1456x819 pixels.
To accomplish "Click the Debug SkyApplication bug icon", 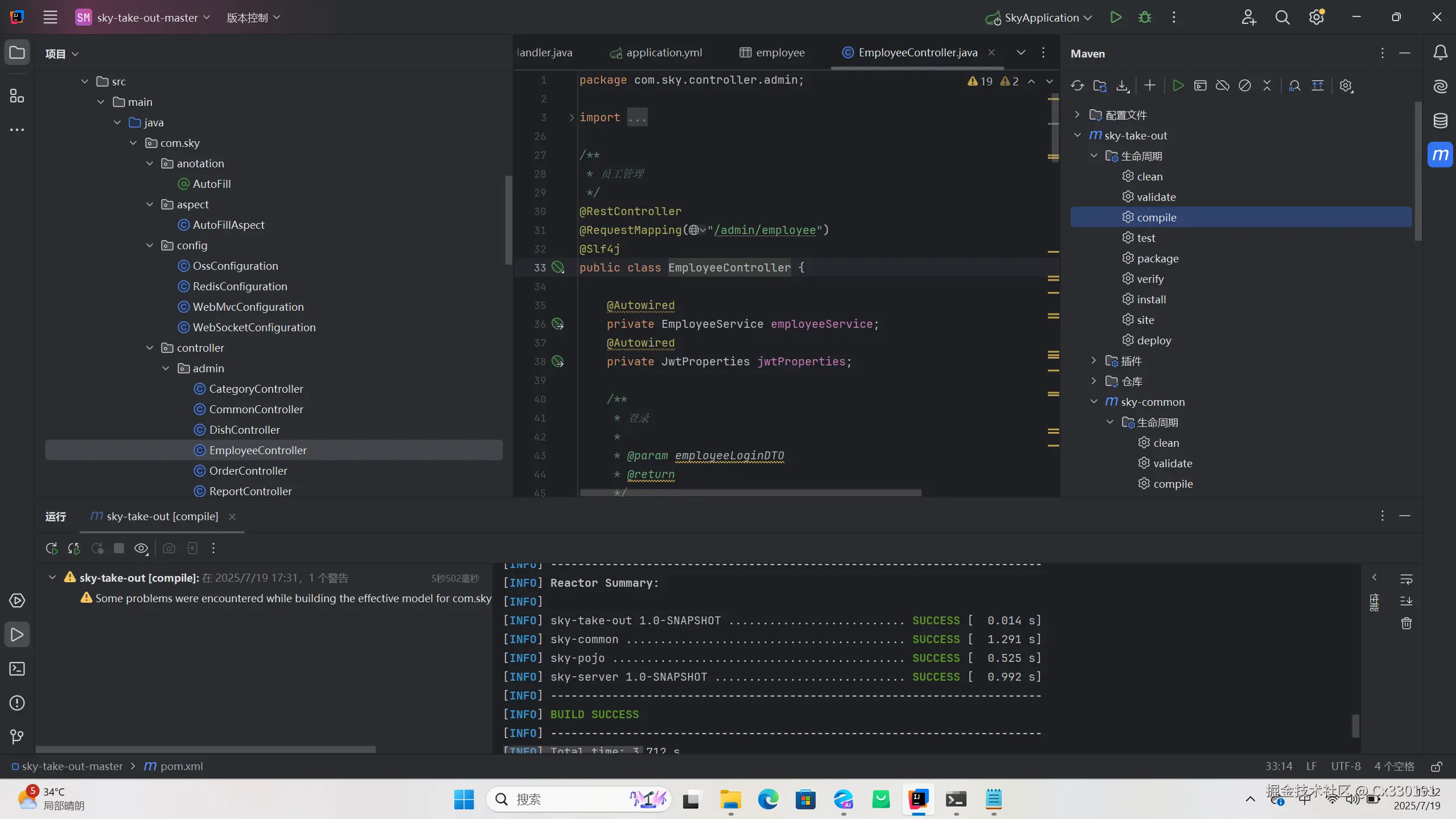I will pyautogui.click(x=1145, y=18).
